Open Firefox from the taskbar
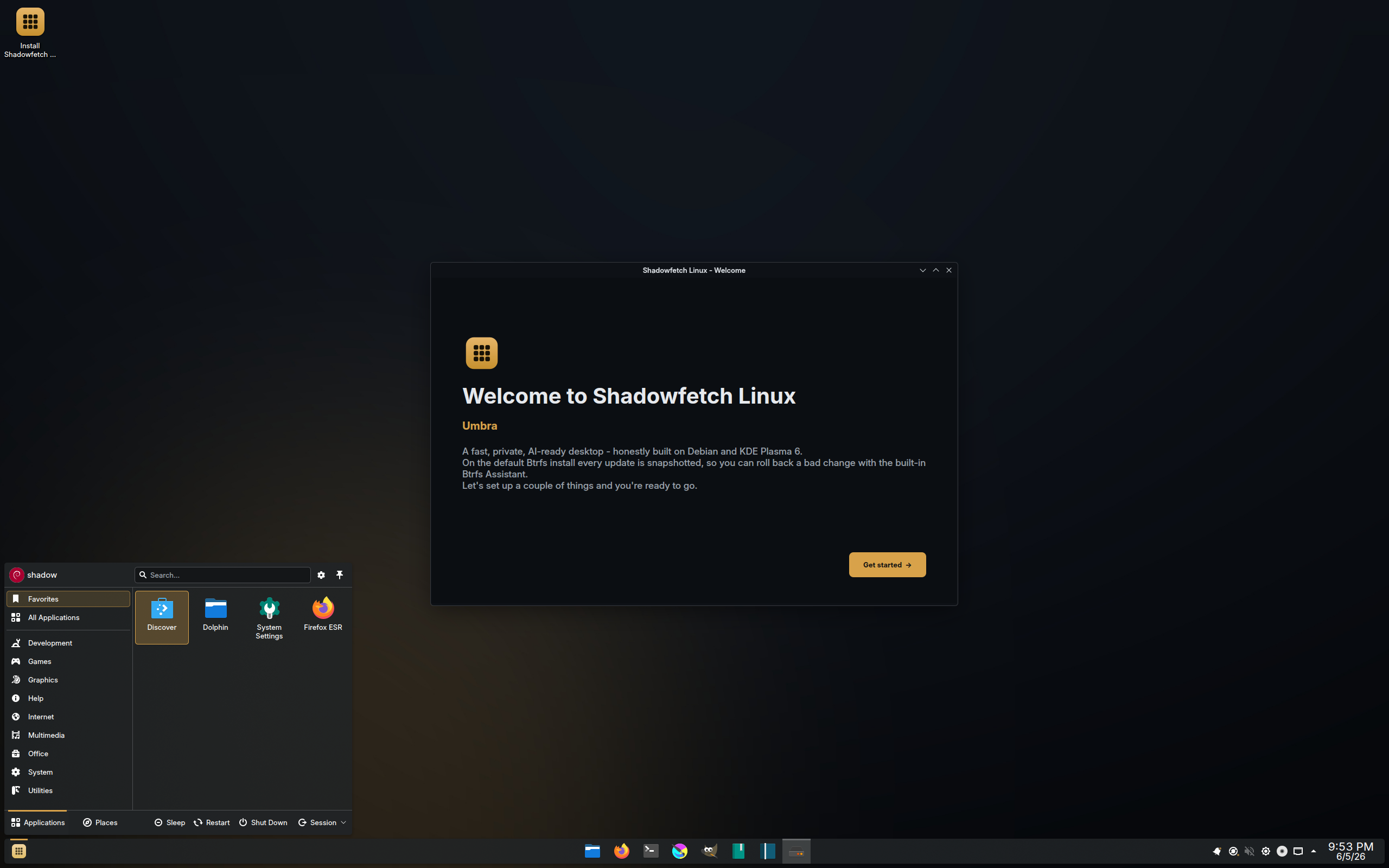 pos(622,851)
